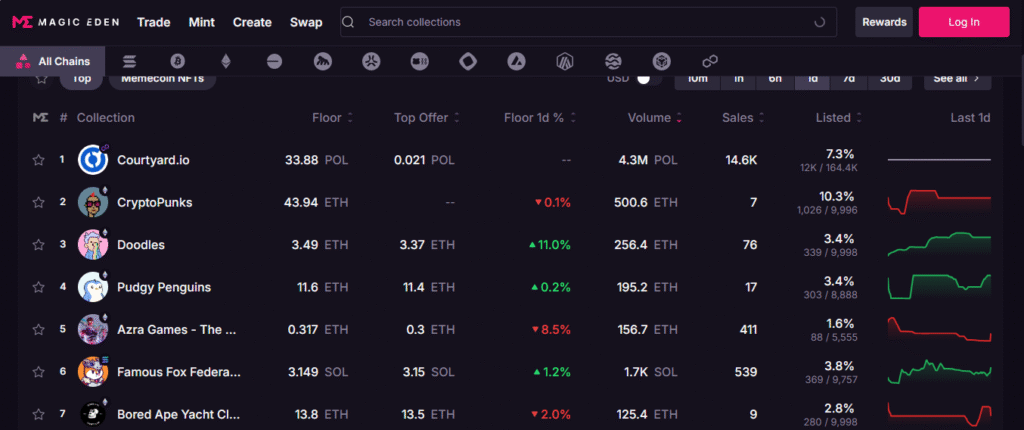Favorite Doodles with its star
Viewport: 1024px width, 430px height.
coord(39,245)
